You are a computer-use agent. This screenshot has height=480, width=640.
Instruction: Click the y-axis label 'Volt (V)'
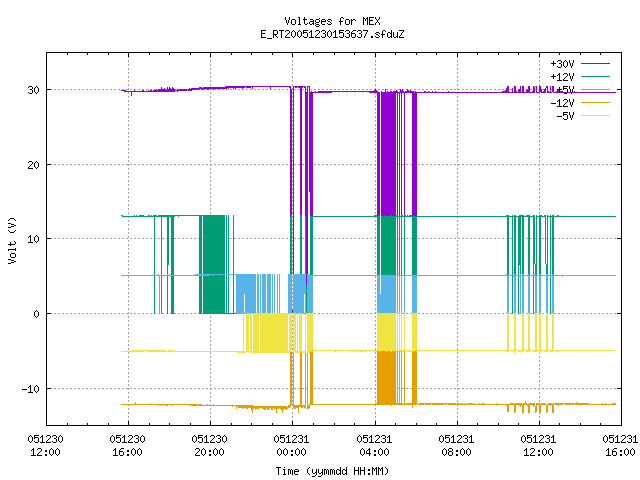[x=12, y=241]
